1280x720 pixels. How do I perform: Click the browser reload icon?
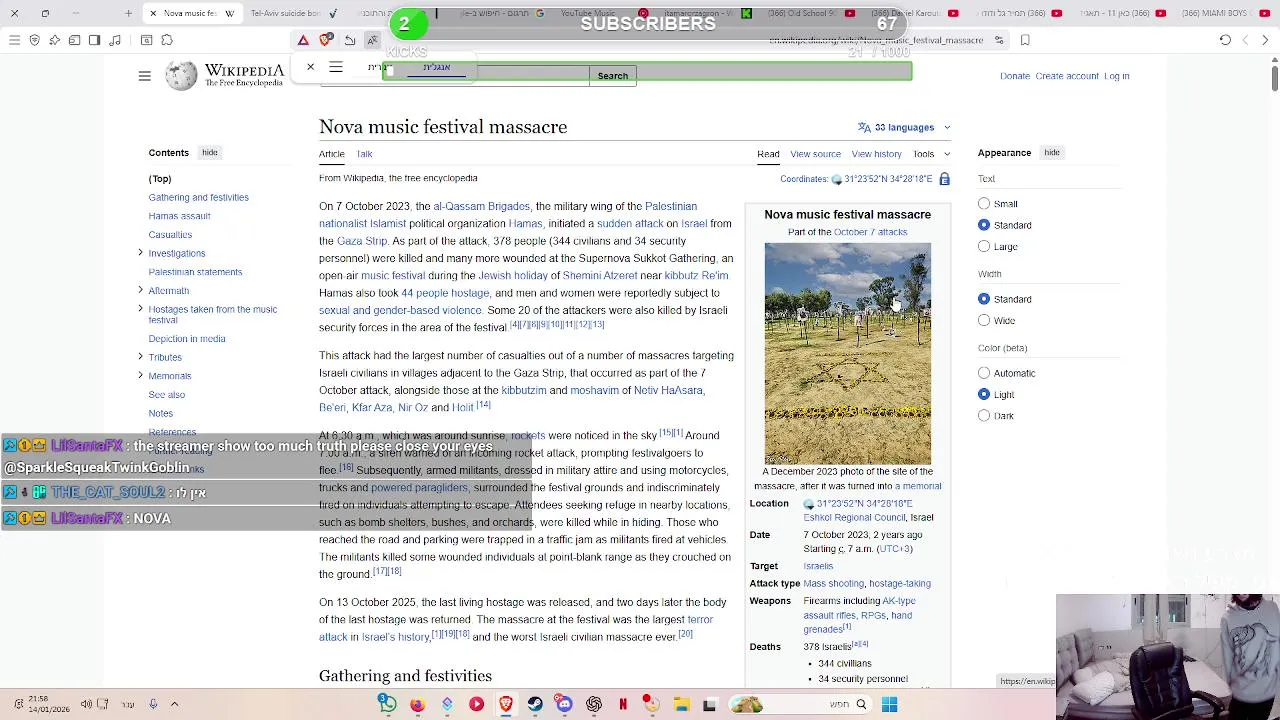[1225, 40]
